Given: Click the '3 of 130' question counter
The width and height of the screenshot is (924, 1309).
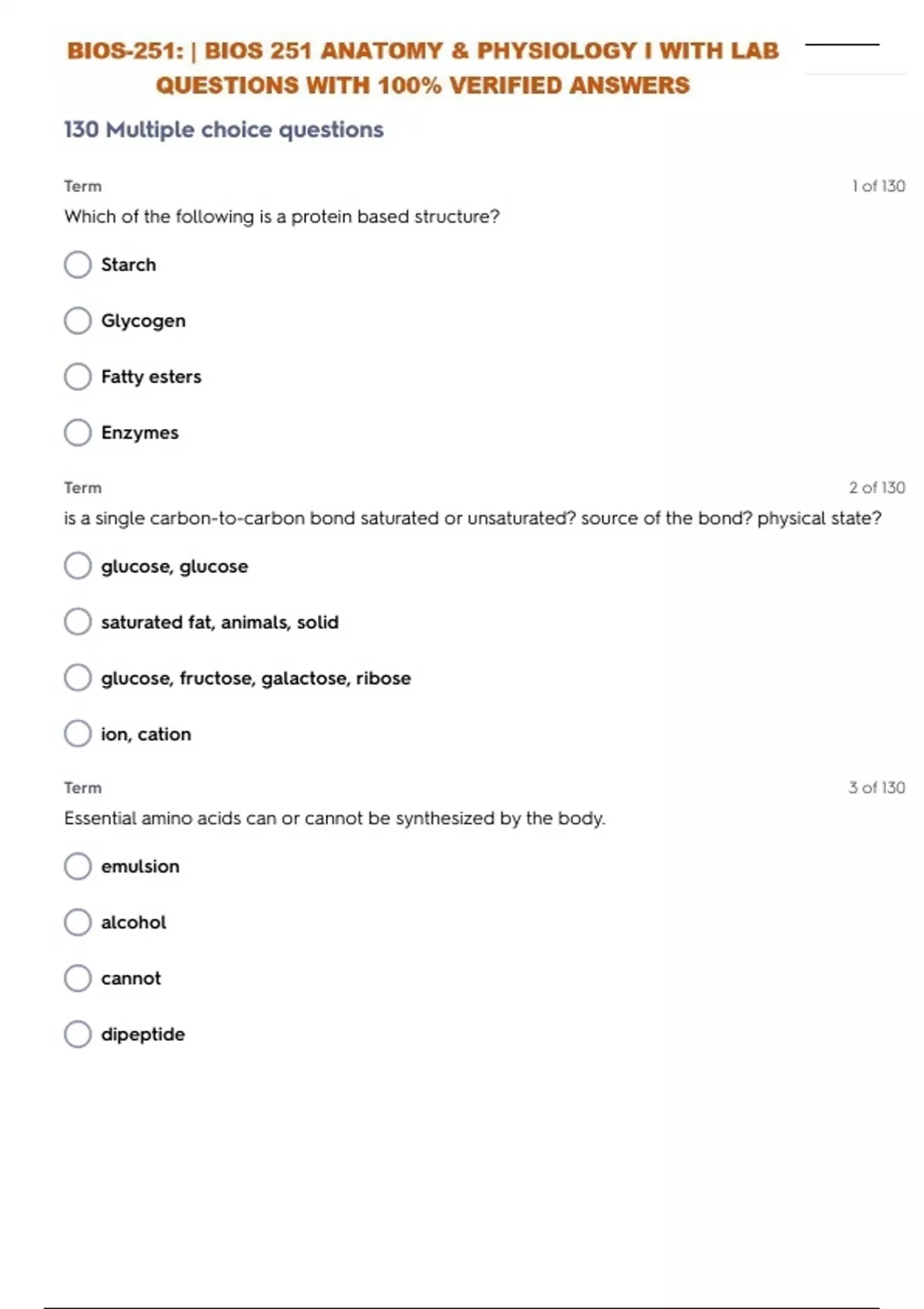Looking at the screenshot, I should [x=876, y=788].
